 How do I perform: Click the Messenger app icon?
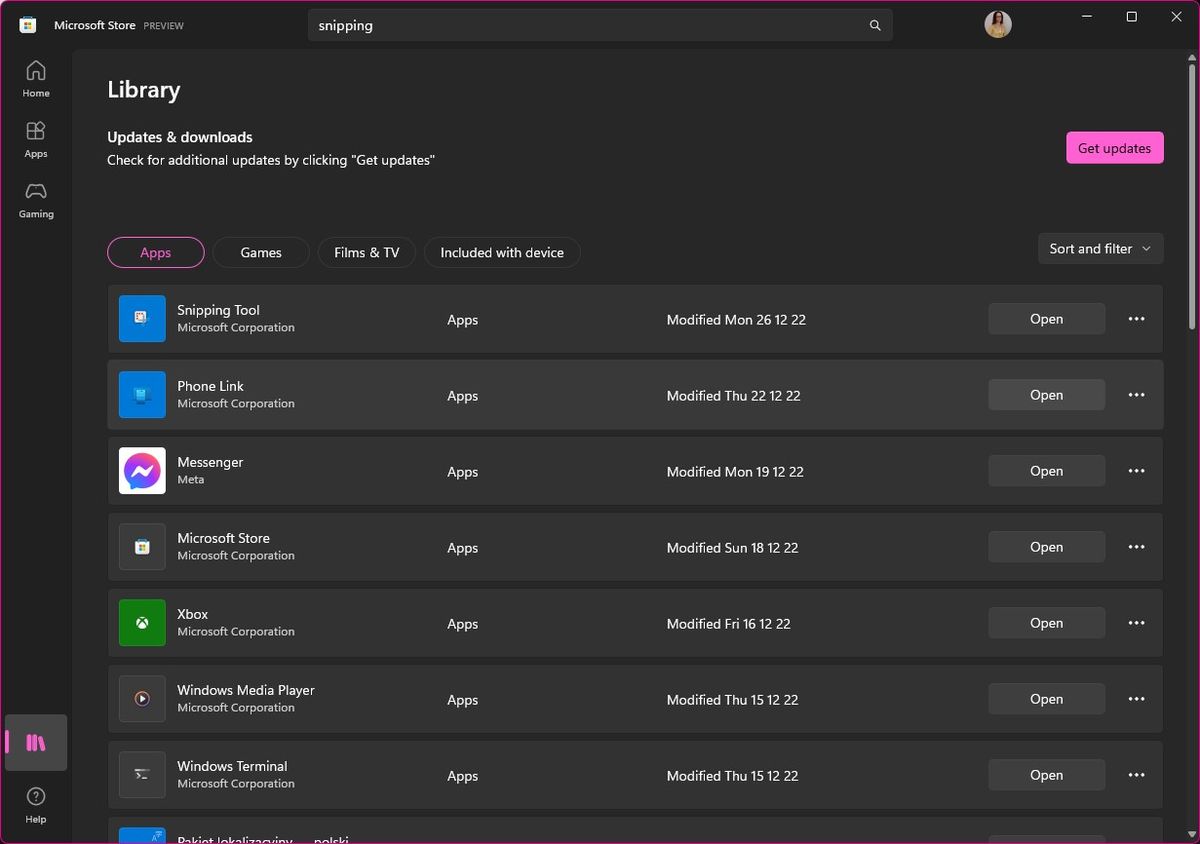tap(141, 470)
